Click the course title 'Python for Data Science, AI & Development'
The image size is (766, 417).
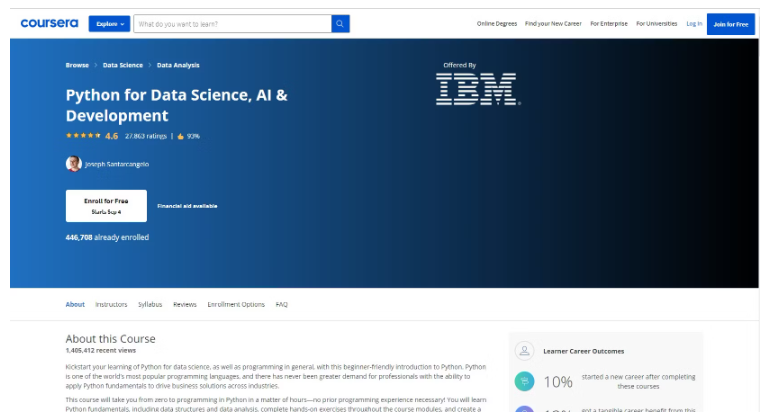pos(176,105)
